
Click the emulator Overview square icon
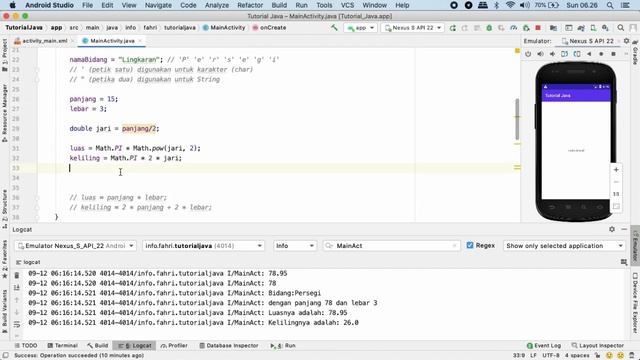613,54
